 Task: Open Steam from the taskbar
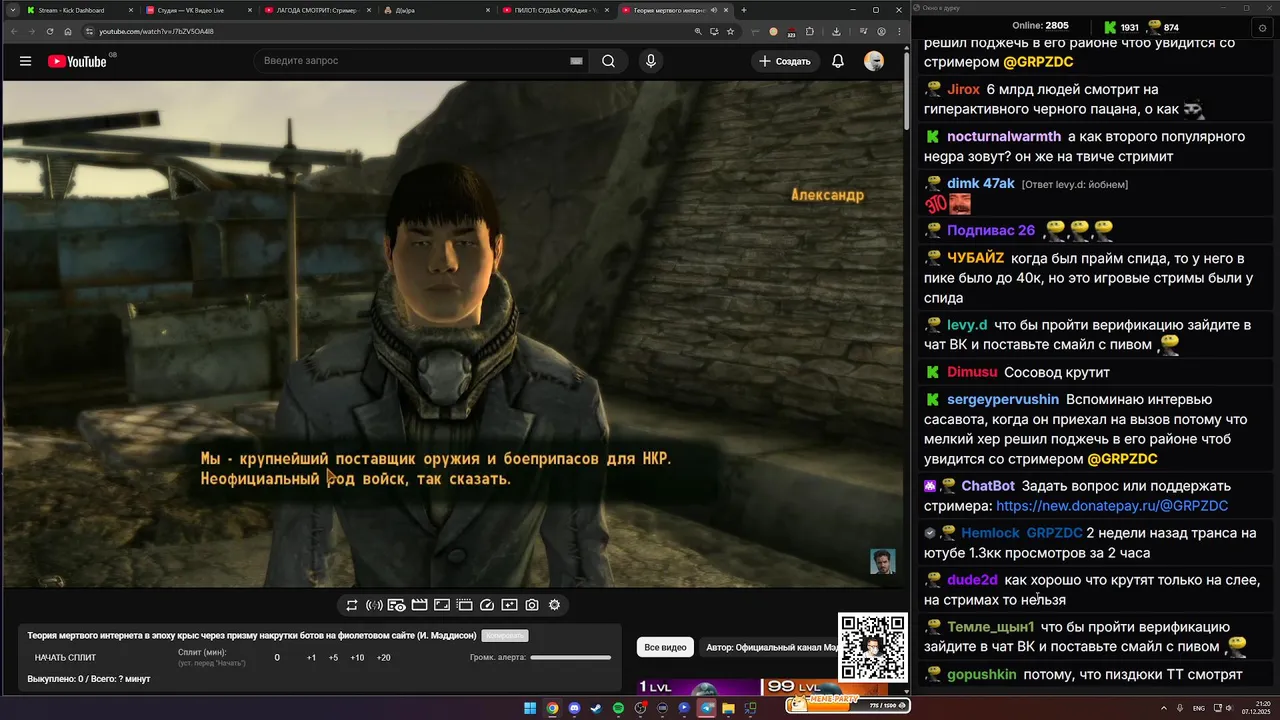[596, 708]
